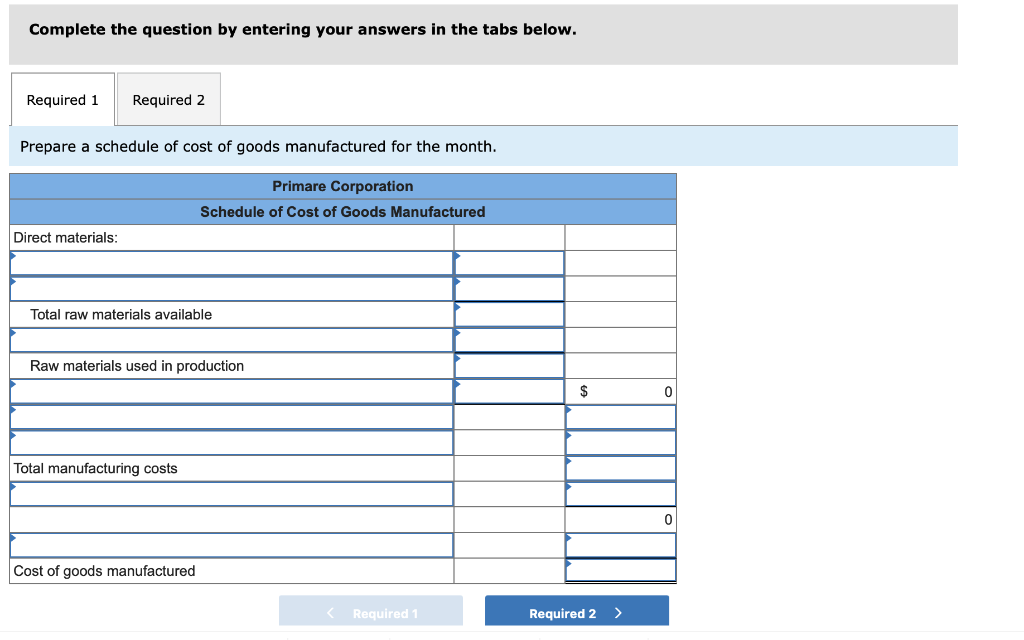1024x640 pixels.
Task: Click the amount cell beside Total raw materials available
Action: coord(509,313)
